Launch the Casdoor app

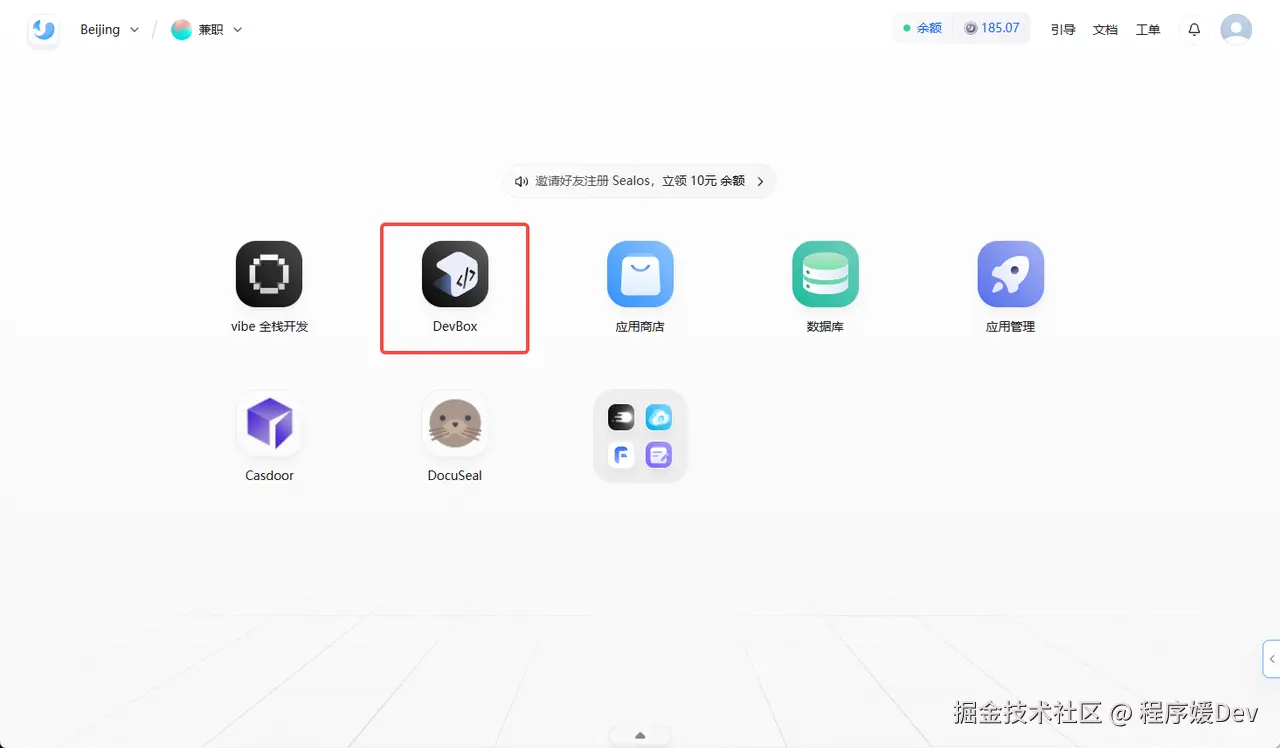[x=269, y=423]
